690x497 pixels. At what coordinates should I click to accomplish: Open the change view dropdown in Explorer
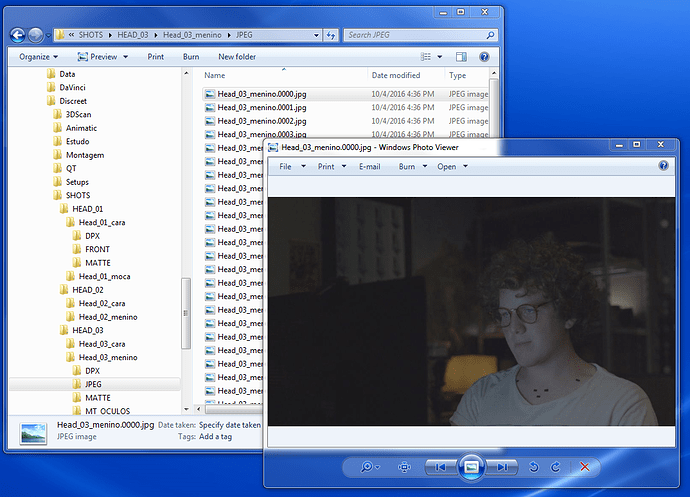tap(440, 57)
